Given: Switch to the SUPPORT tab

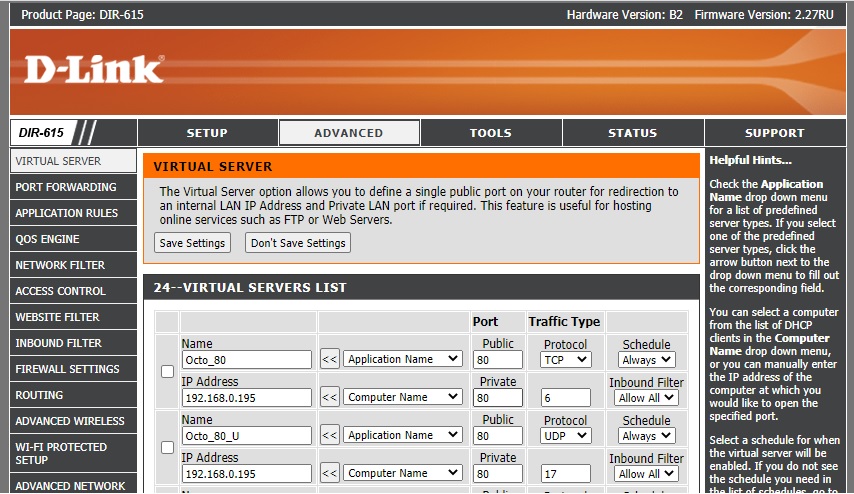Looking at the screenshot, I should [x=775, y=133].
